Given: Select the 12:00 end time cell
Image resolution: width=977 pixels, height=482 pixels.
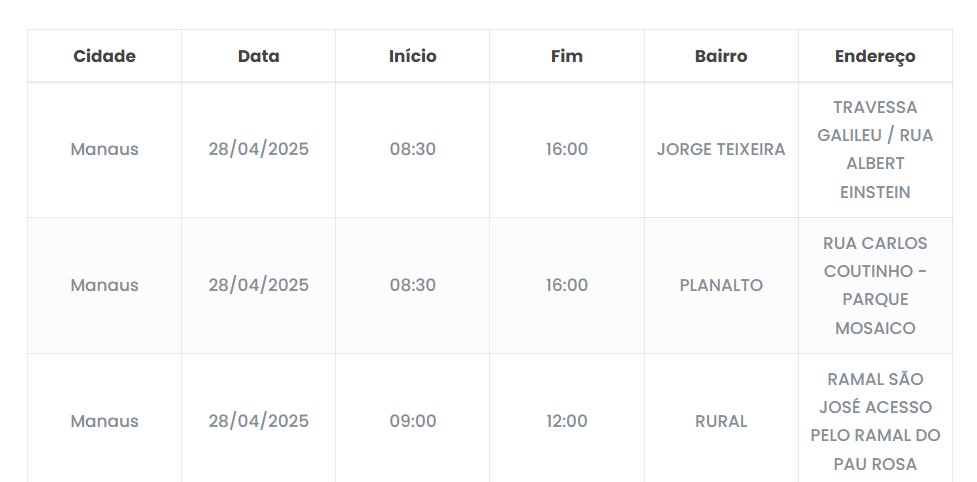Looking at the screenshot, I should [x=566, y=421].
